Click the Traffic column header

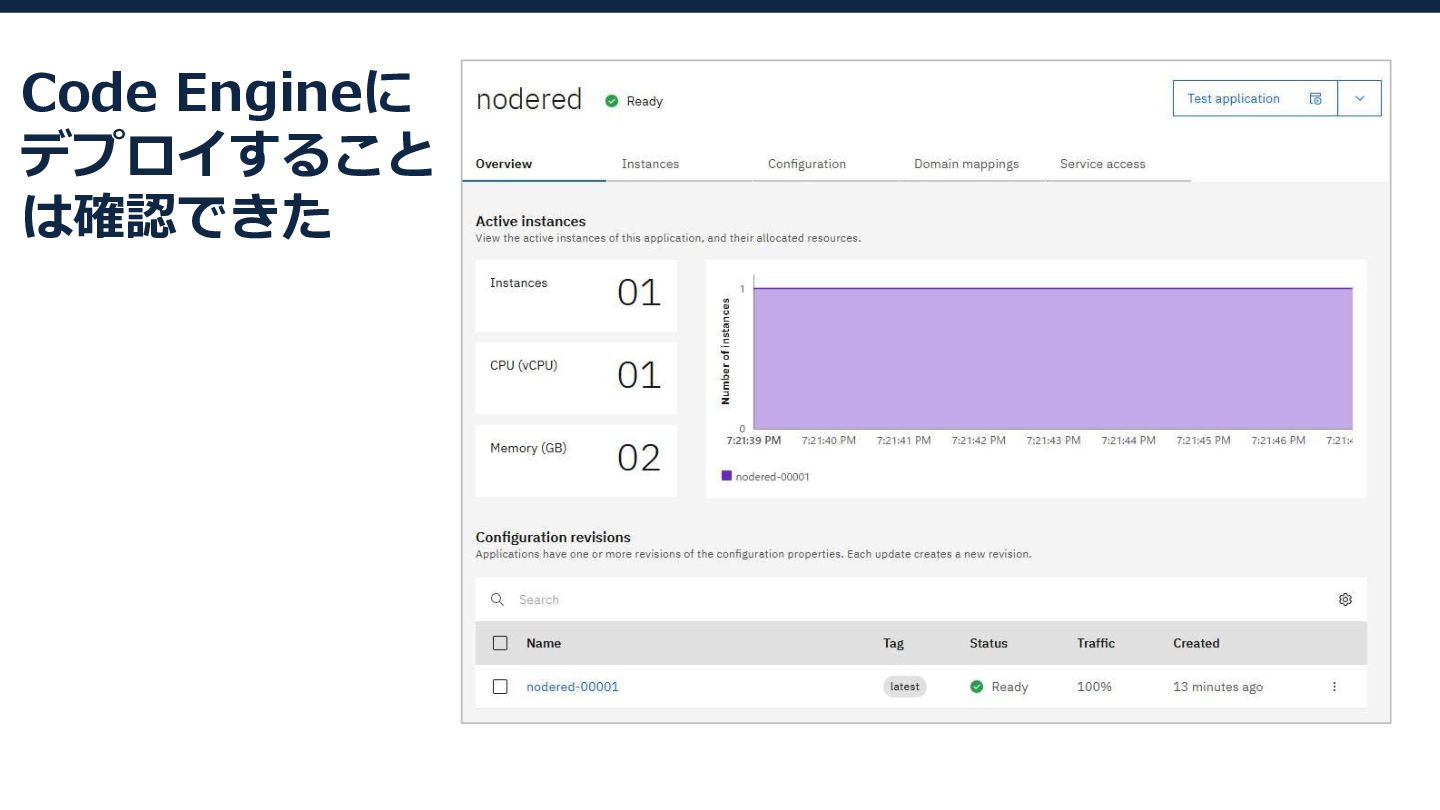1096,643
